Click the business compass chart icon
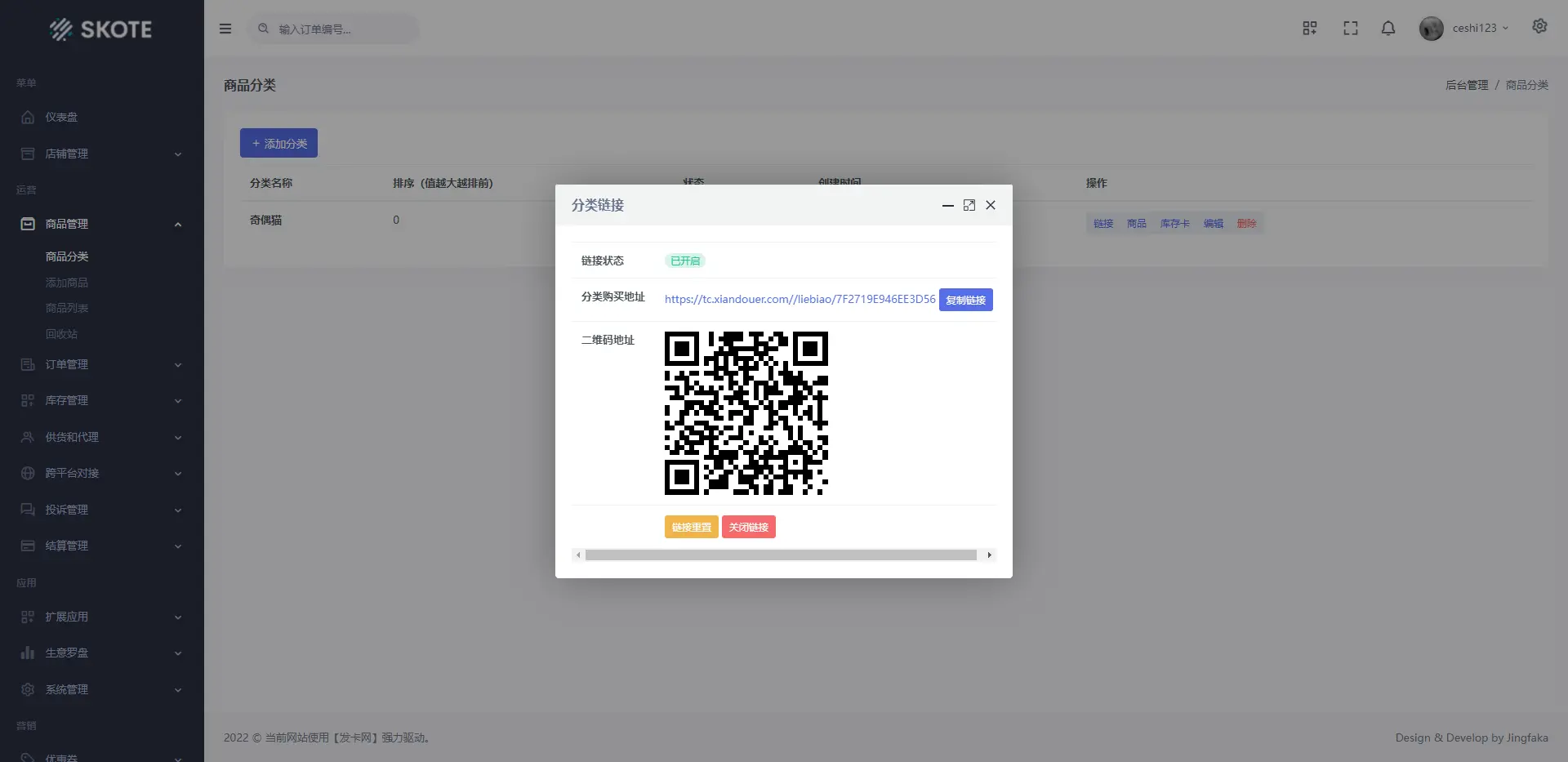The height and width of the screenshot is (762, 1568). (28, 653)
